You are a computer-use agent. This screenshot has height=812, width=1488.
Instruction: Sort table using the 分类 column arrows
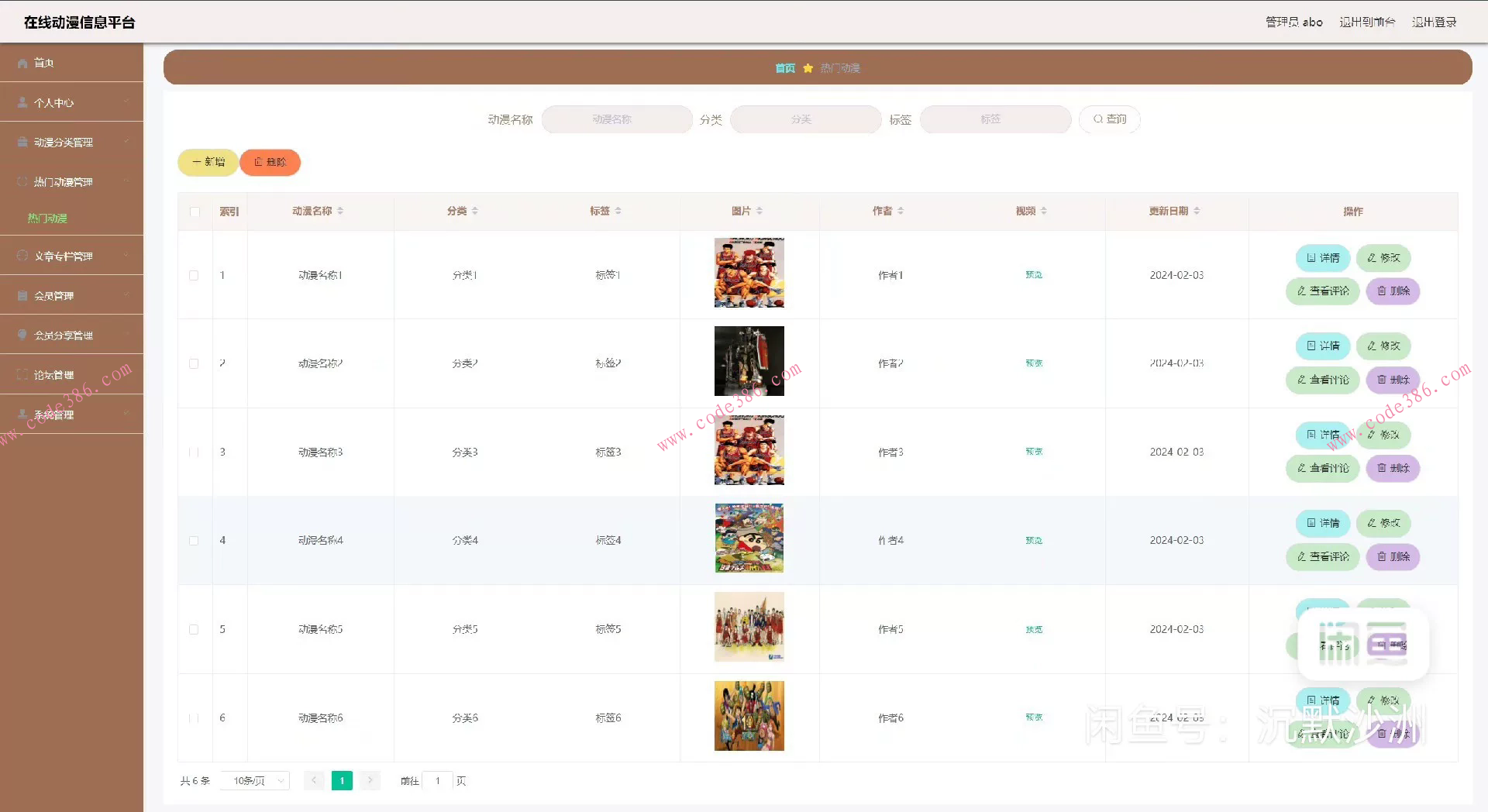[475, 211]
